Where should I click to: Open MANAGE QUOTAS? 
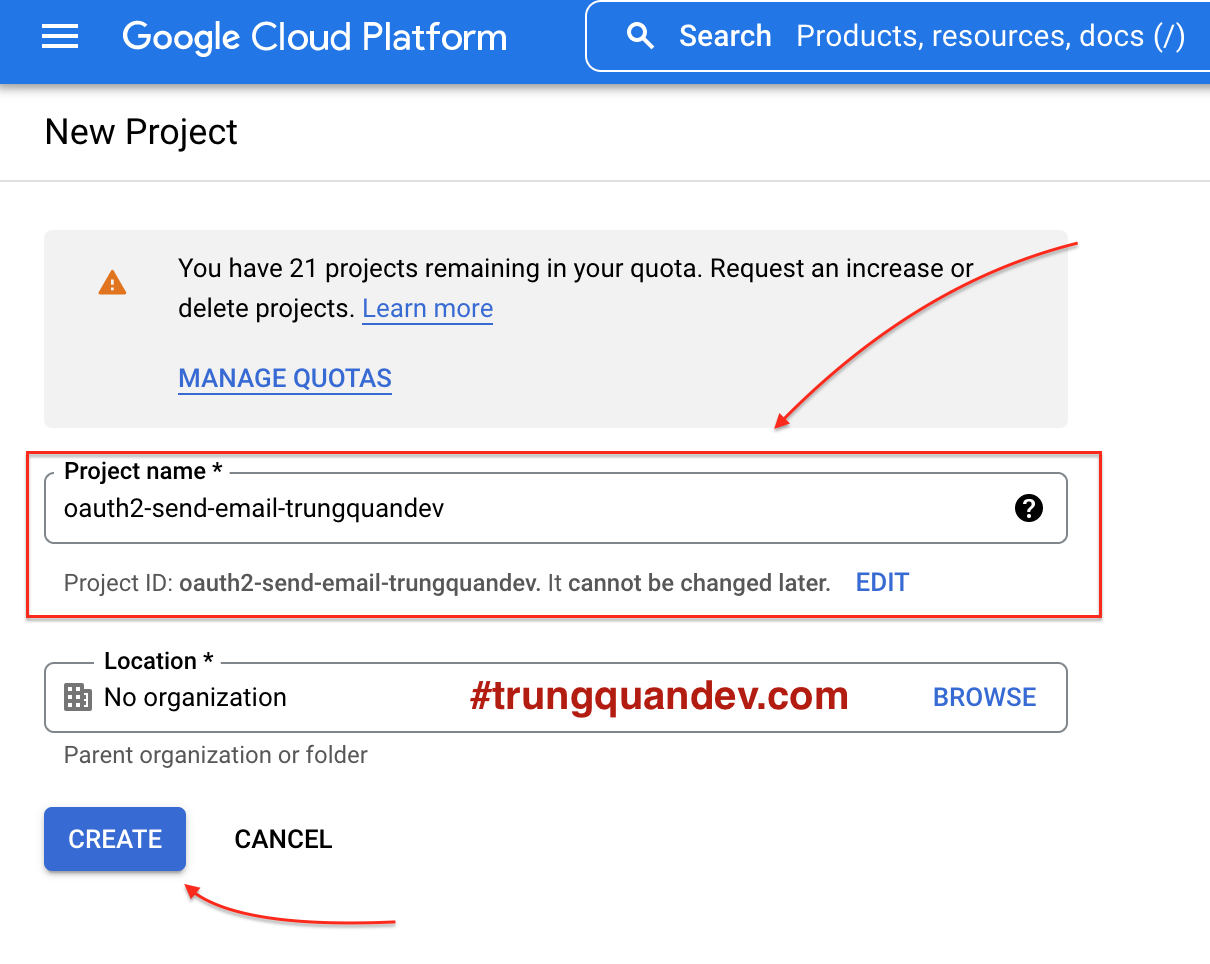coord(284,378)
